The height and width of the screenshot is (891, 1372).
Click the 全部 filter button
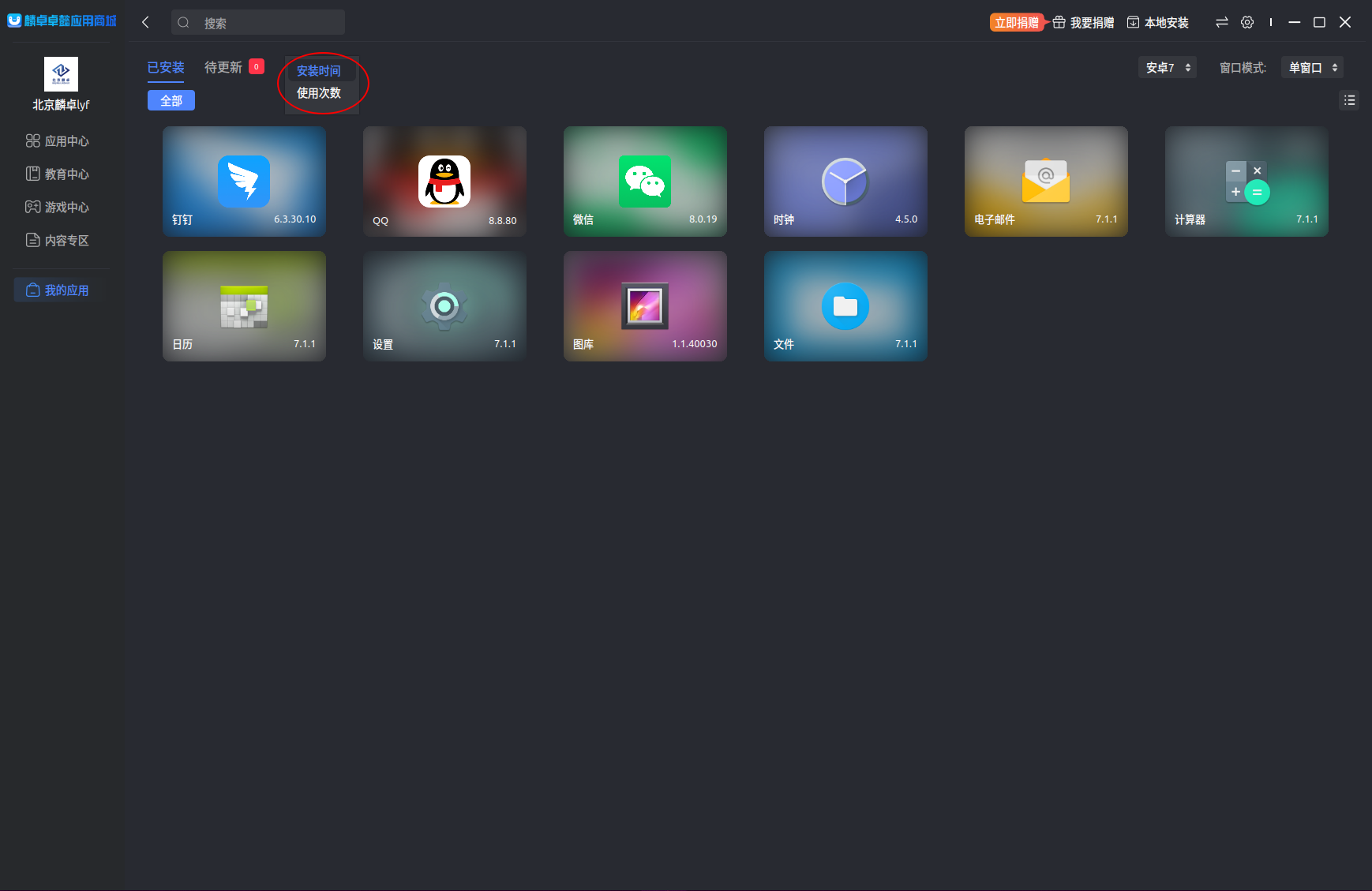coord(171,100)
